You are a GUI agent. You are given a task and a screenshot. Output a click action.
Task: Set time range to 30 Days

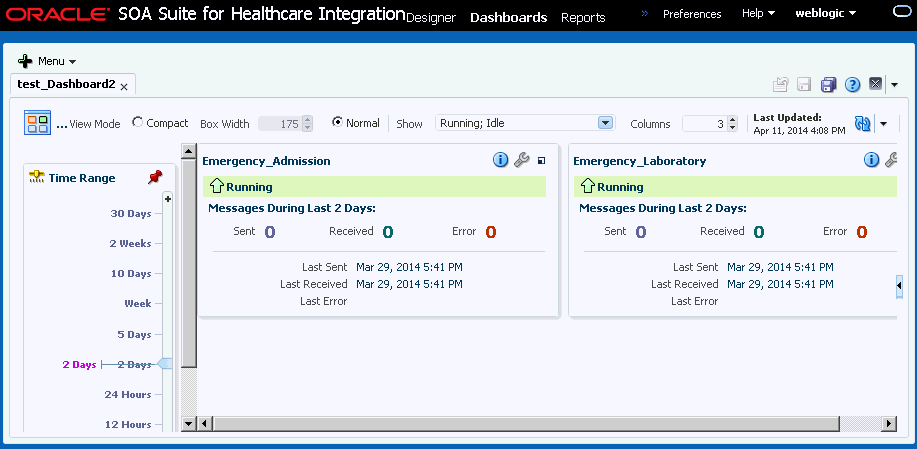pyautogui.click(x=131, y=213)
